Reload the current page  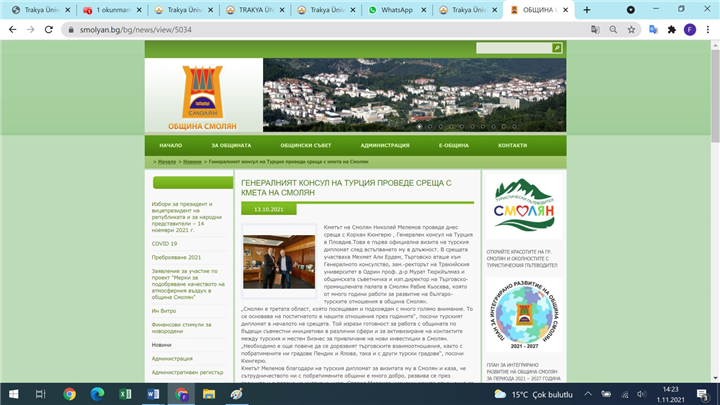click(x=49, y=29)
